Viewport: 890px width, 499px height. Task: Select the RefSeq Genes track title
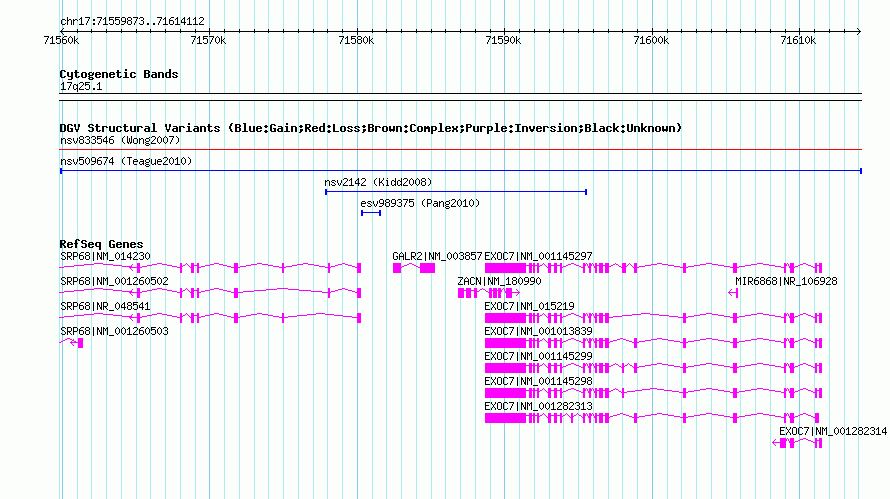101,244
